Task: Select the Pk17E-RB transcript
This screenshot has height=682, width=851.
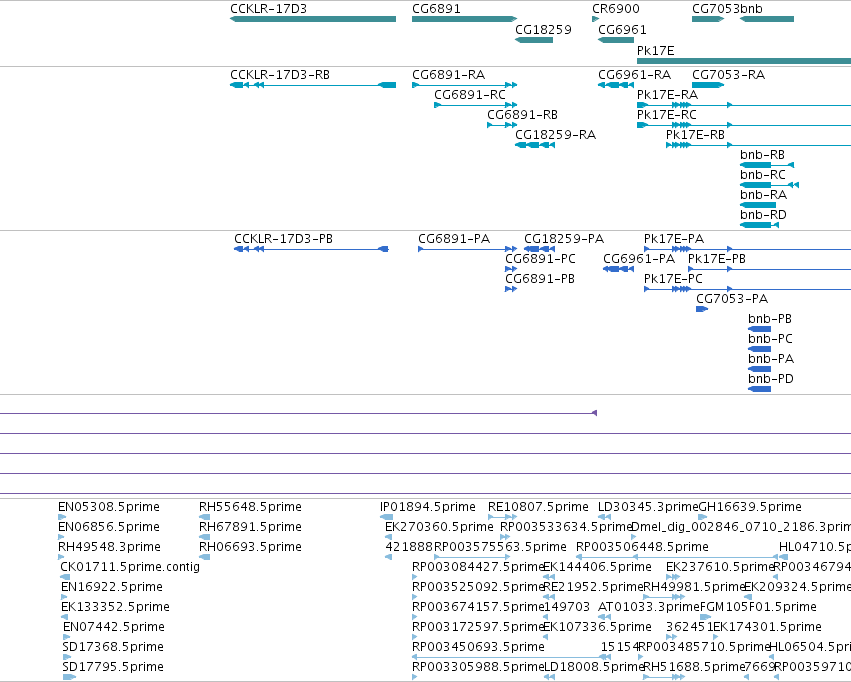Action: tap(759, 145)
